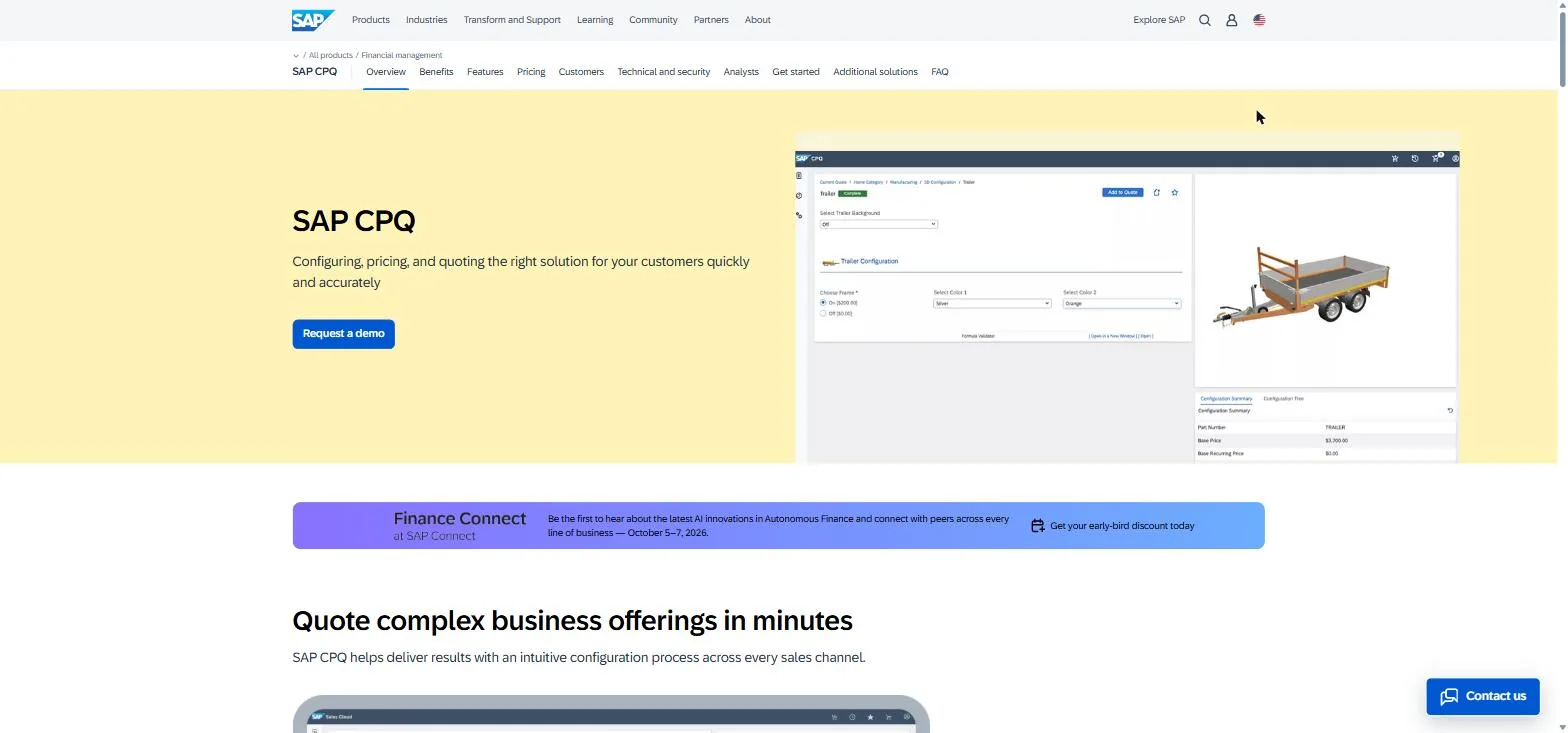Open the site search magnifier icon
The width and height of the screenshot is (1568, 733).
1205,20
